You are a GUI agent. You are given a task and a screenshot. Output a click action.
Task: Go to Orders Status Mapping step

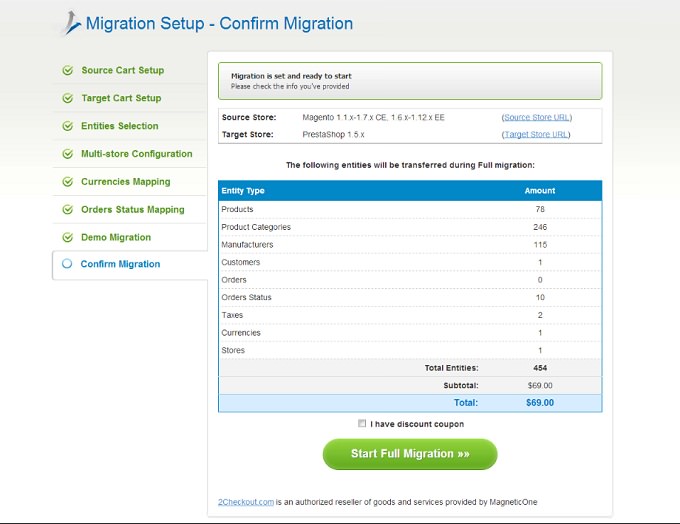pos(133,210)
